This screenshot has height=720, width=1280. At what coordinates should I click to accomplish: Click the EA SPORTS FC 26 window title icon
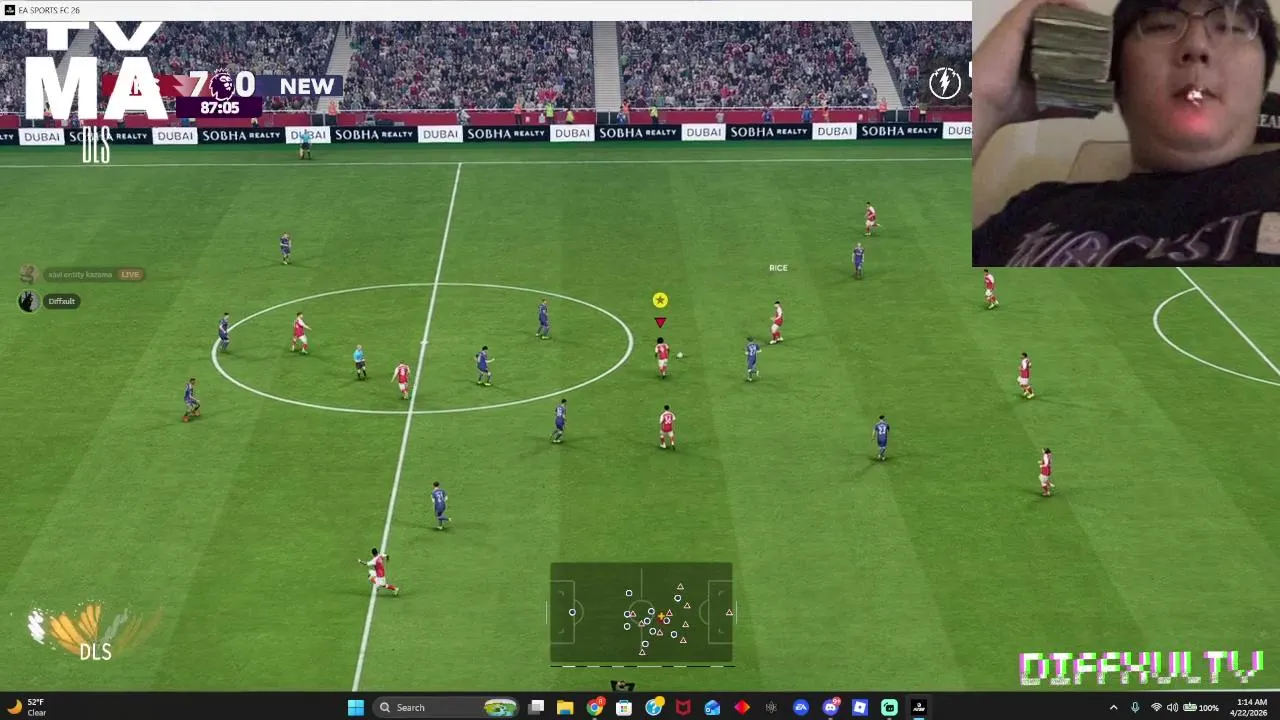pos(9,10)
